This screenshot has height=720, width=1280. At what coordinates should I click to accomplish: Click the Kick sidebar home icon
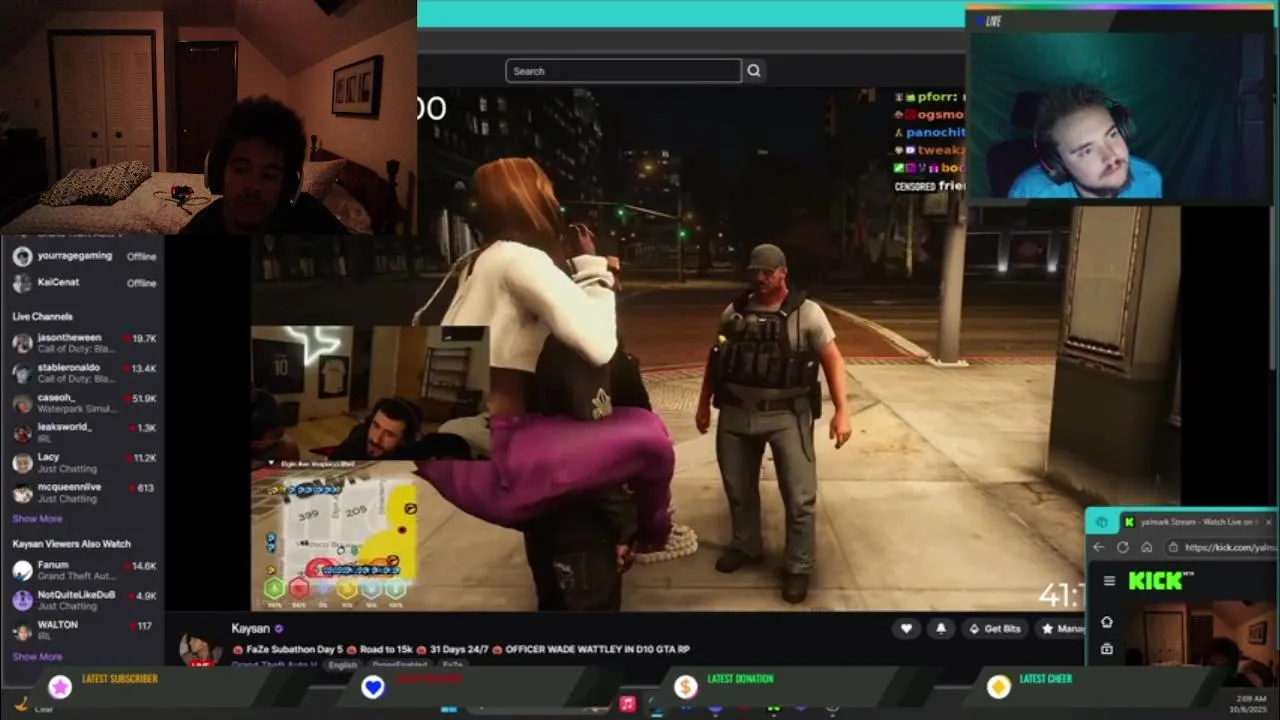coord(1107,622)
